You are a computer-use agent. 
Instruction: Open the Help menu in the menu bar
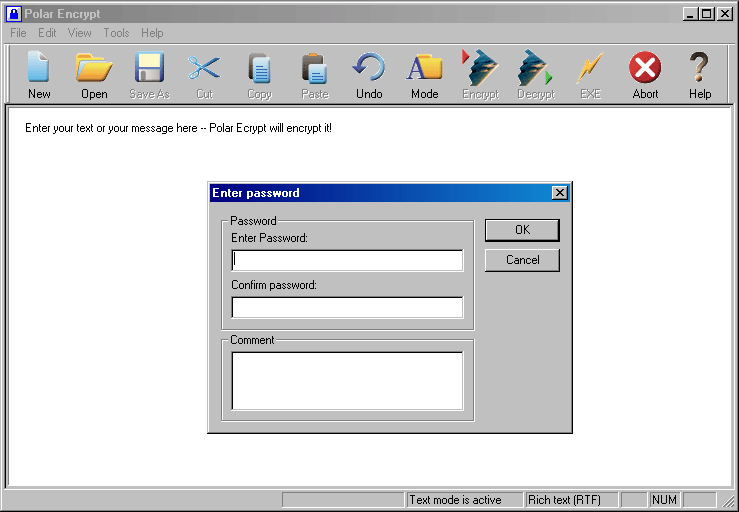tap(152, 33)
